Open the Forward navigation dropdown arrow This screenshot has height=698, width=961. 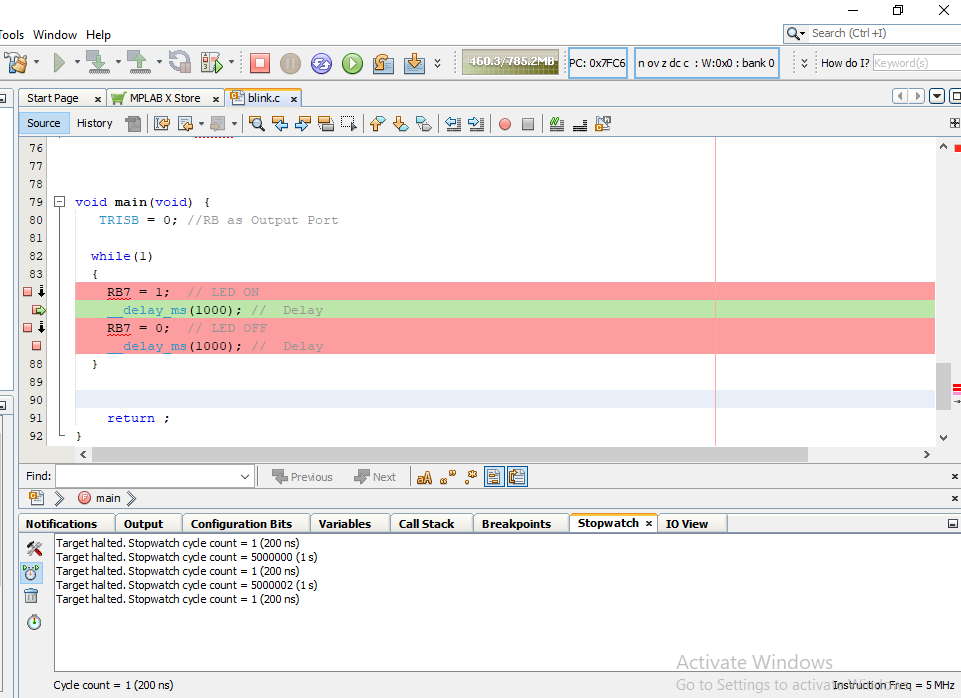(234, 124)
